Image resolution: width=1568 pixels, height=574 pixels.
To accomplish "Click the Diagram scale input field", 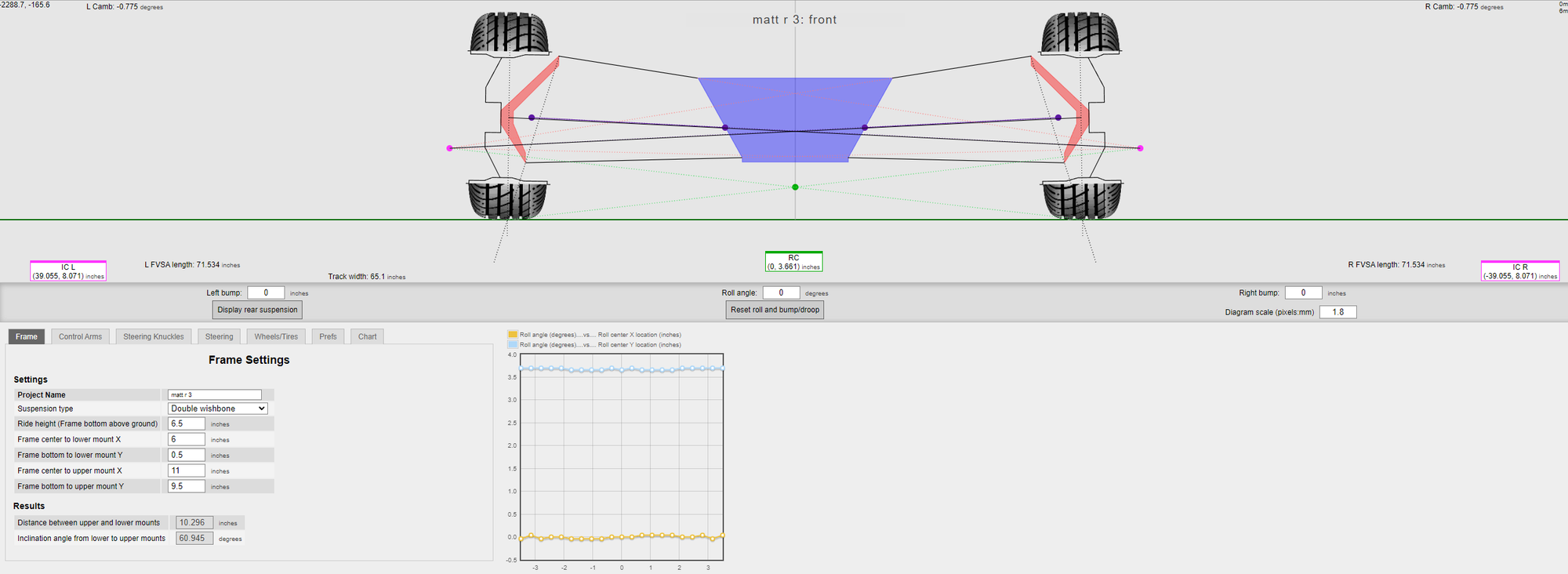I will 1338,312.
